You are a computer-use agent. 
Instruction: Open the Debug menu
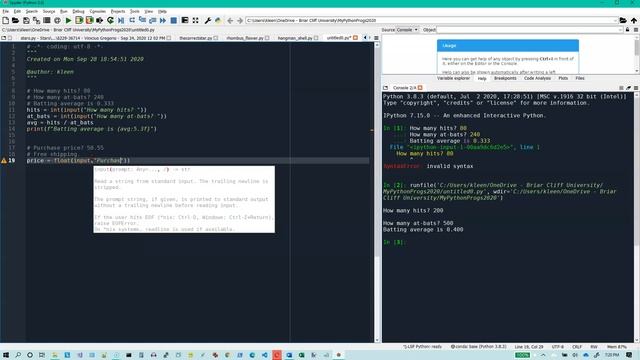[x=78, y=11]
